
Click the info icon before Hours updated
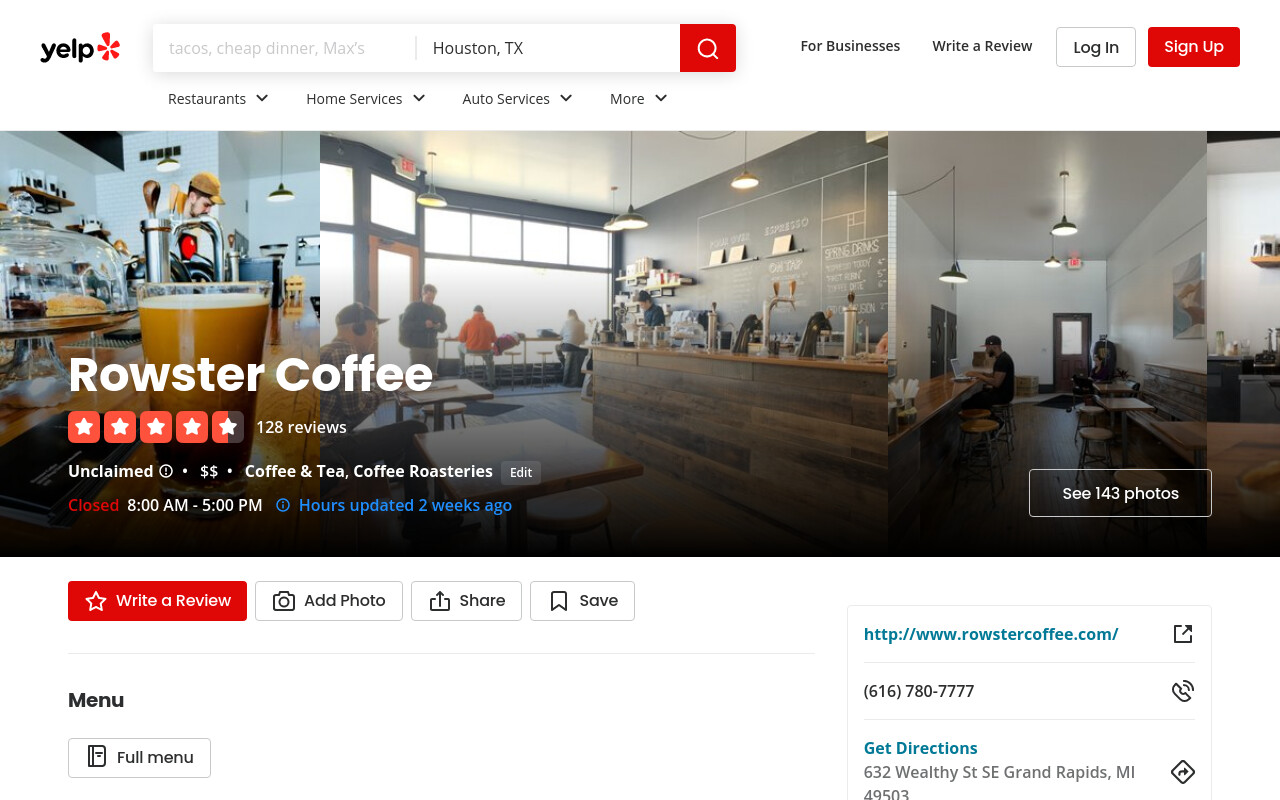283,505
